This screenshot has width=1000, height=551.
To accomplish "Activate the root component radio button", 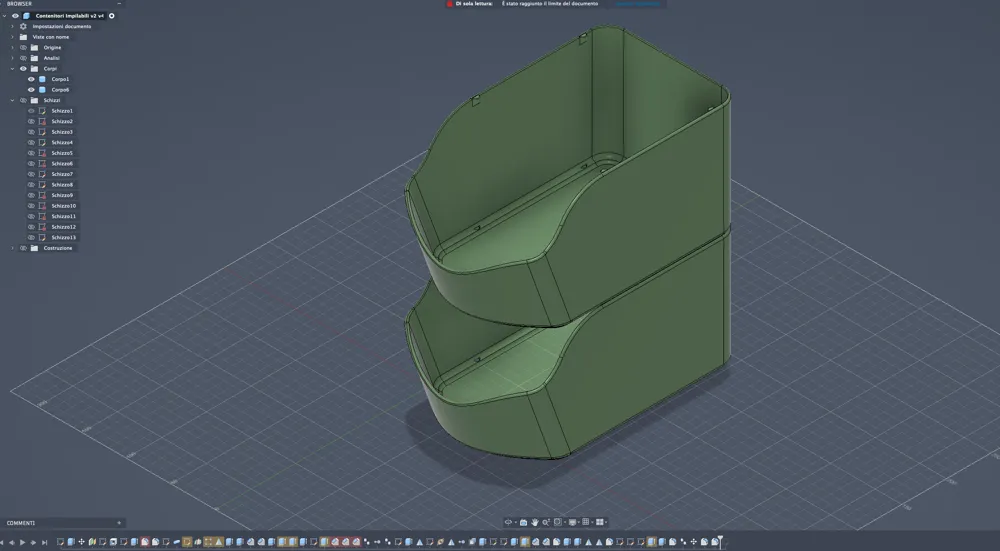I will [x=112, y=16].
